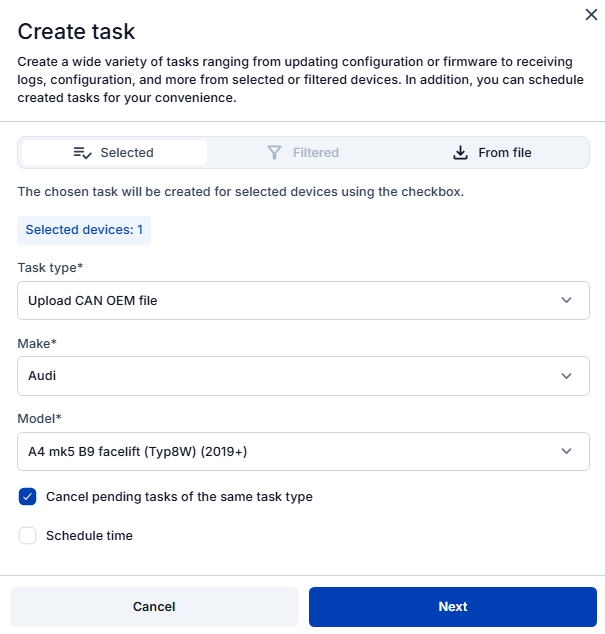Screen dimensions: 605x634
Task: Click the A4 mk5 B9 facelift model text
Action: (137, 452)
